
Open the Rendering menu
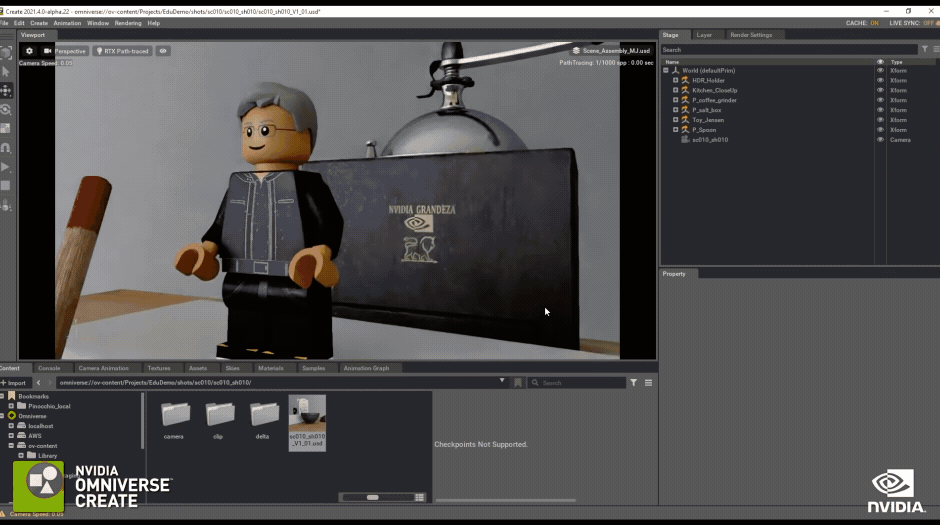click(128, 23)
